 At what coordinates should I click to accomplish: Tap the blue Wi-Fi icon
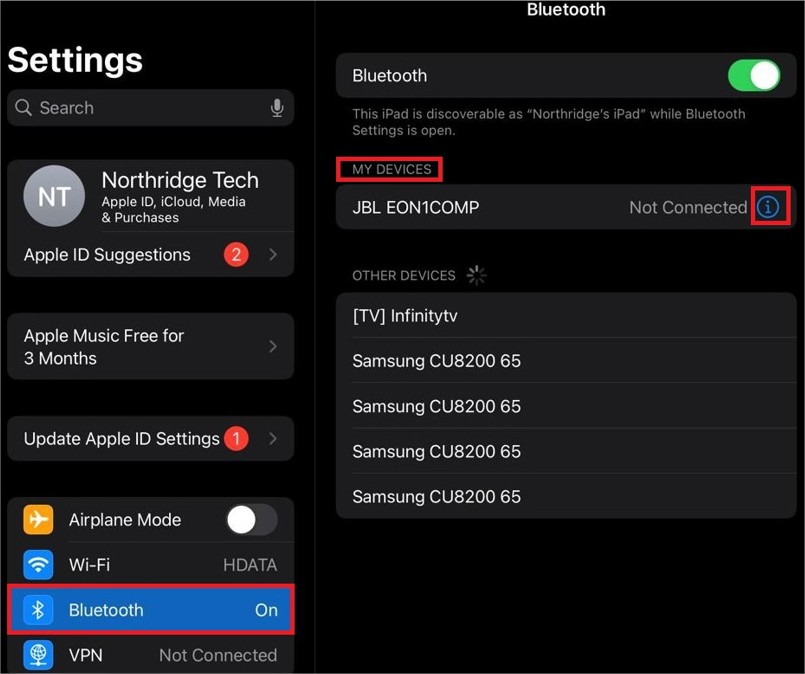[x=38, y=565]
